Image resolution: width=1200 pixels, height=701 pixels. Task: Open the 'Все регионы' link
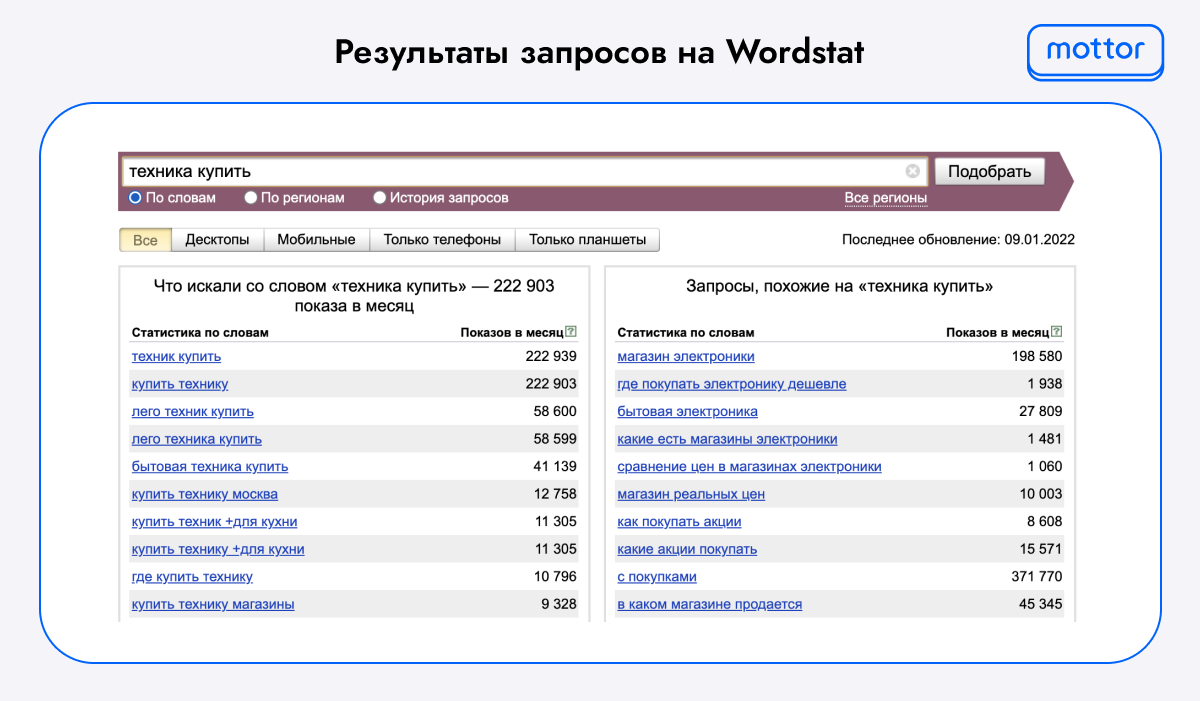click(886, 198)
